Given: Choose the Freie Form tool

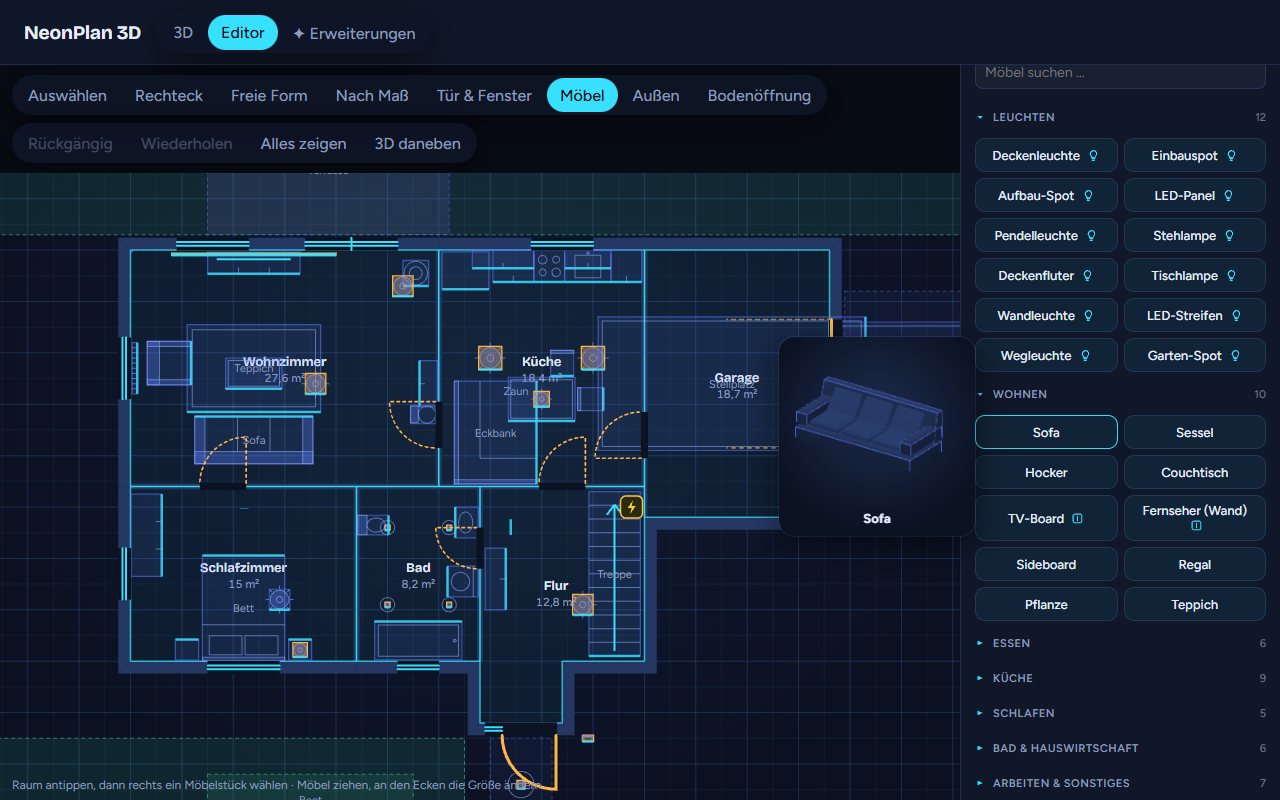Looking at the screenshot, I should click(269, 95).
